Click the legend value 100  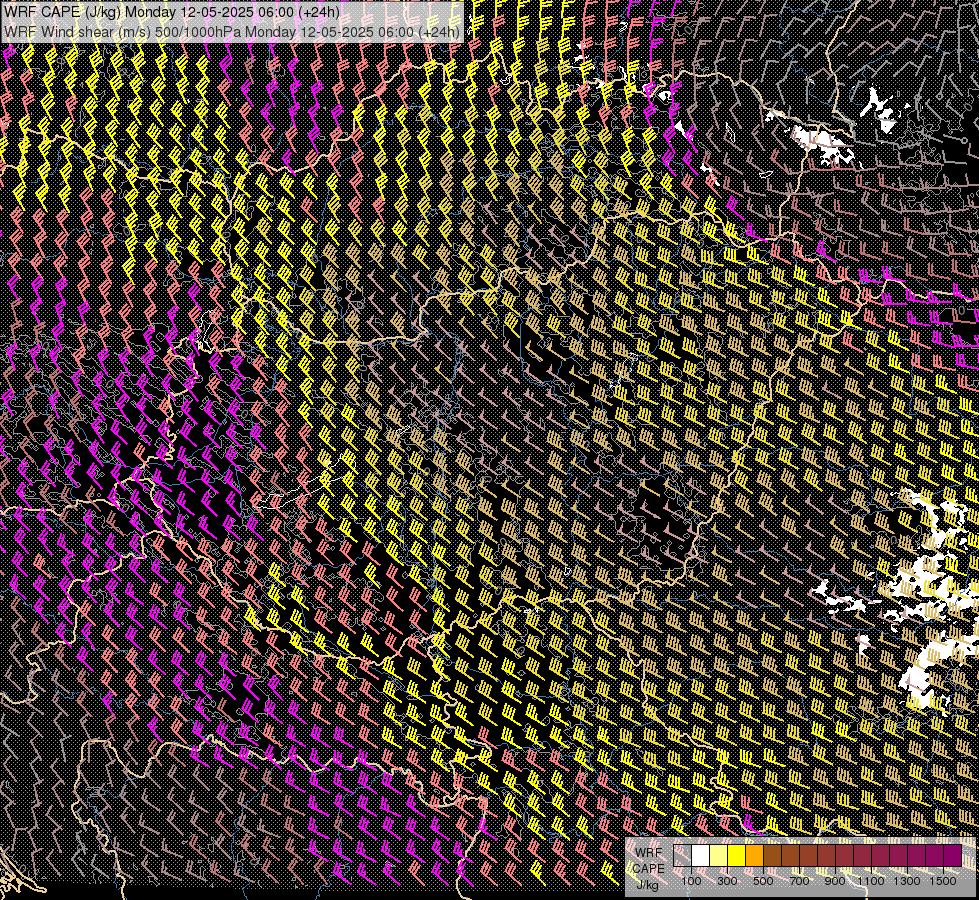point(691,881)
